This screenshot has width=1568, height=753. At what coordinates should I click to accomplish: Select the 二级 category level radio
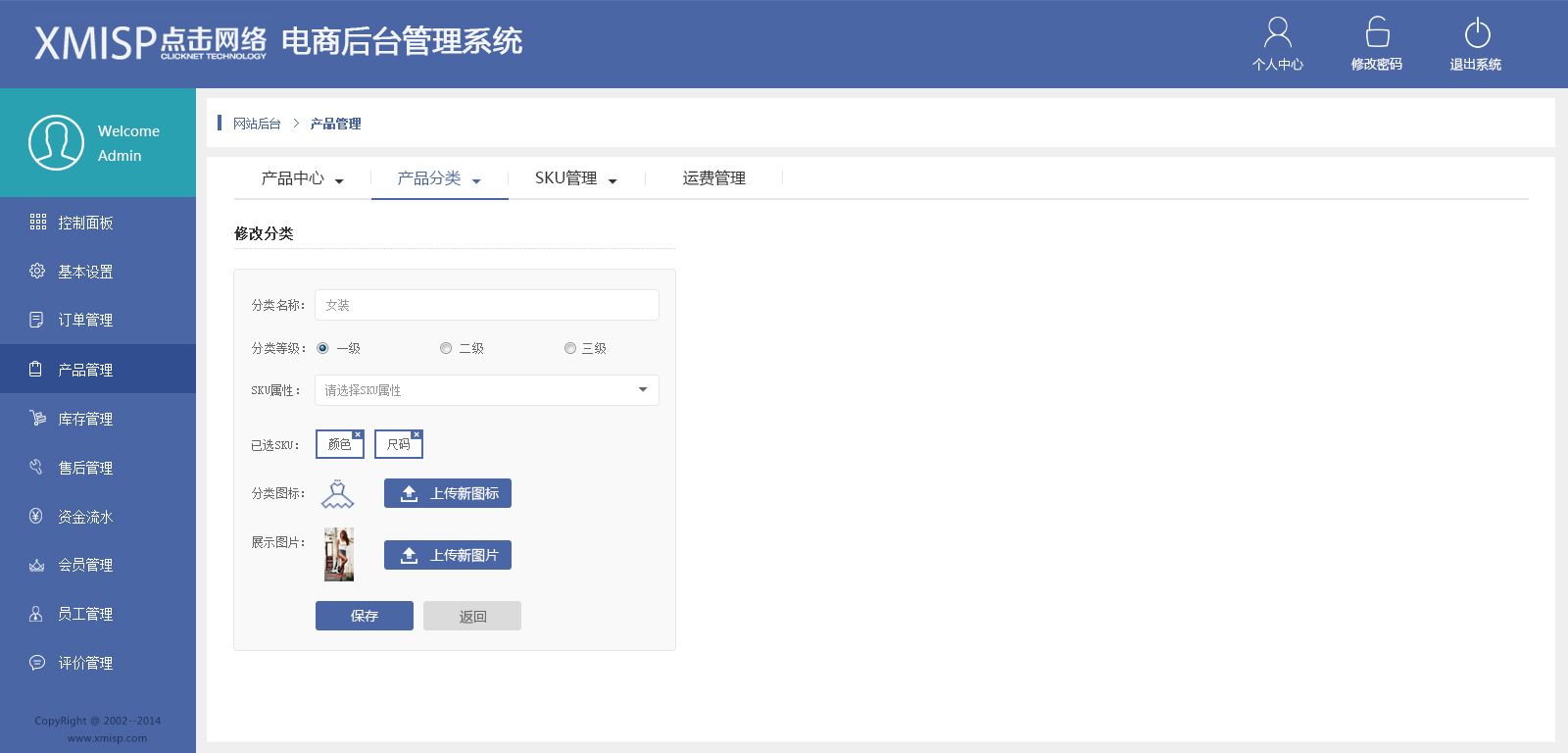pos(446,348)
